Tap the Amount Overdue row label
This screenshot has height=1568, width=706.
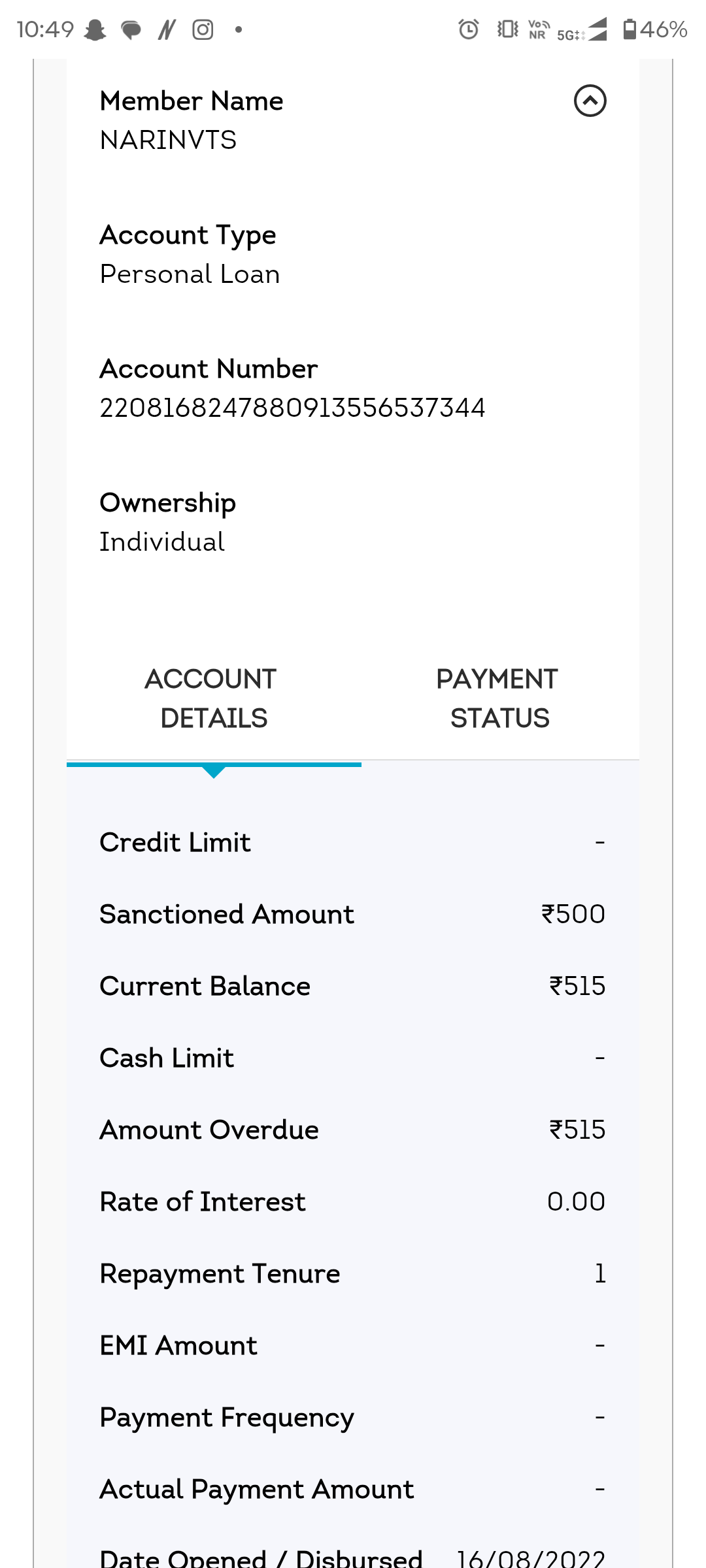point(209,1130)
